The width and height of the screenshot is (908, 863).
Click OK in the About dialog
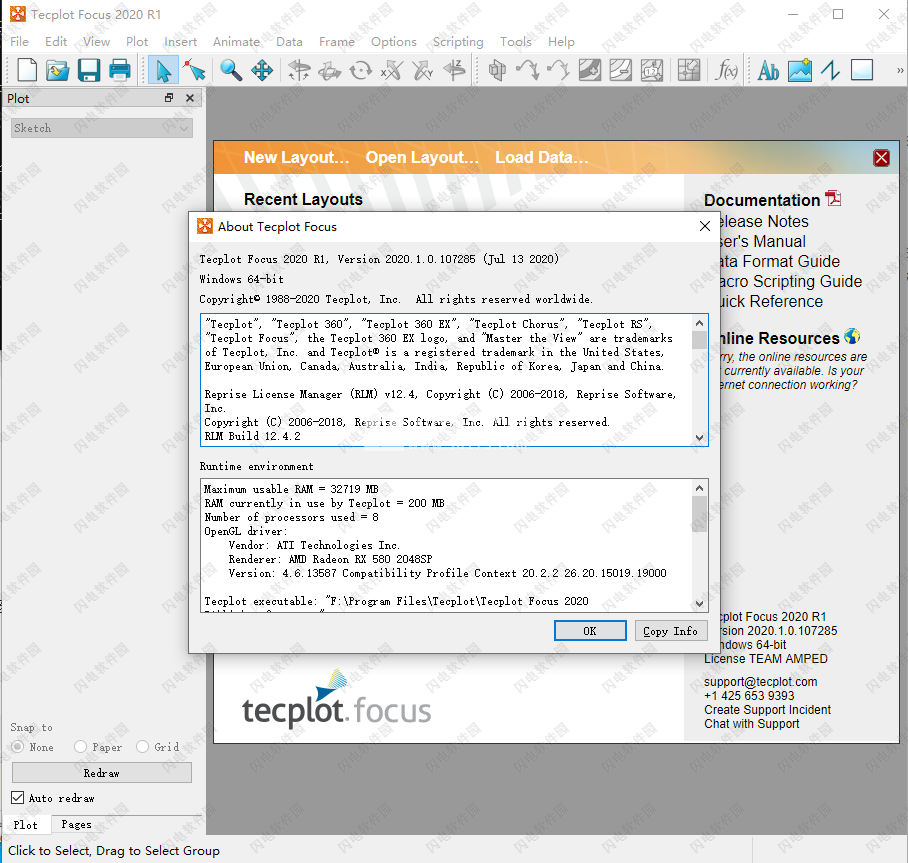590,631
